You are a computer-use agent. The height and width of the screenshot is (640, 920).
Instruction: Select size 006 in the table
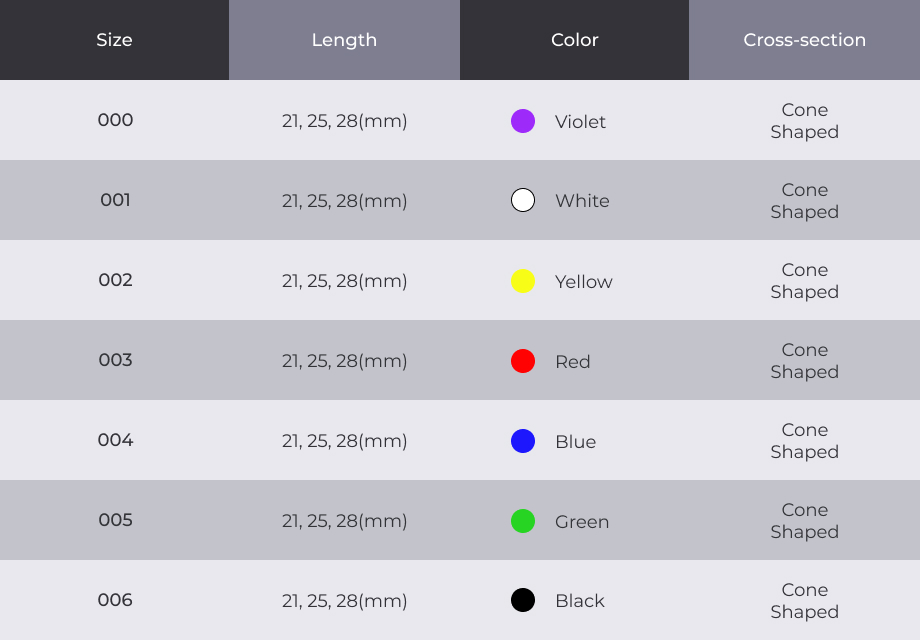point(115,600)
